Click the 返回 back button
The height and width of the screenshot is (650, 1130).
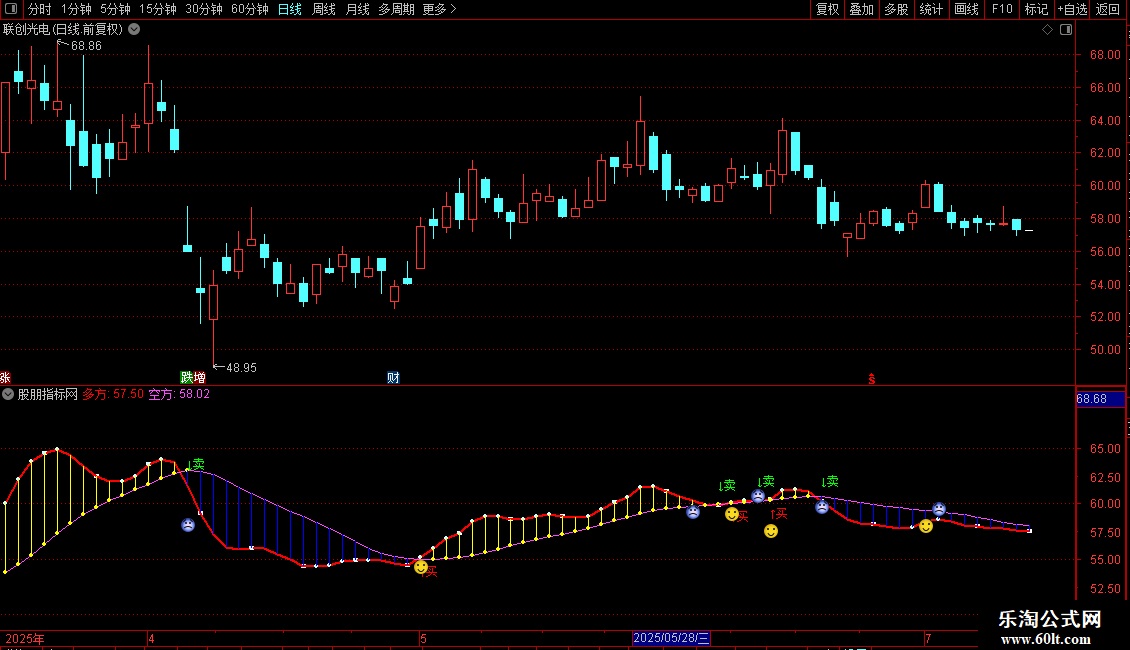point(1108,9)
